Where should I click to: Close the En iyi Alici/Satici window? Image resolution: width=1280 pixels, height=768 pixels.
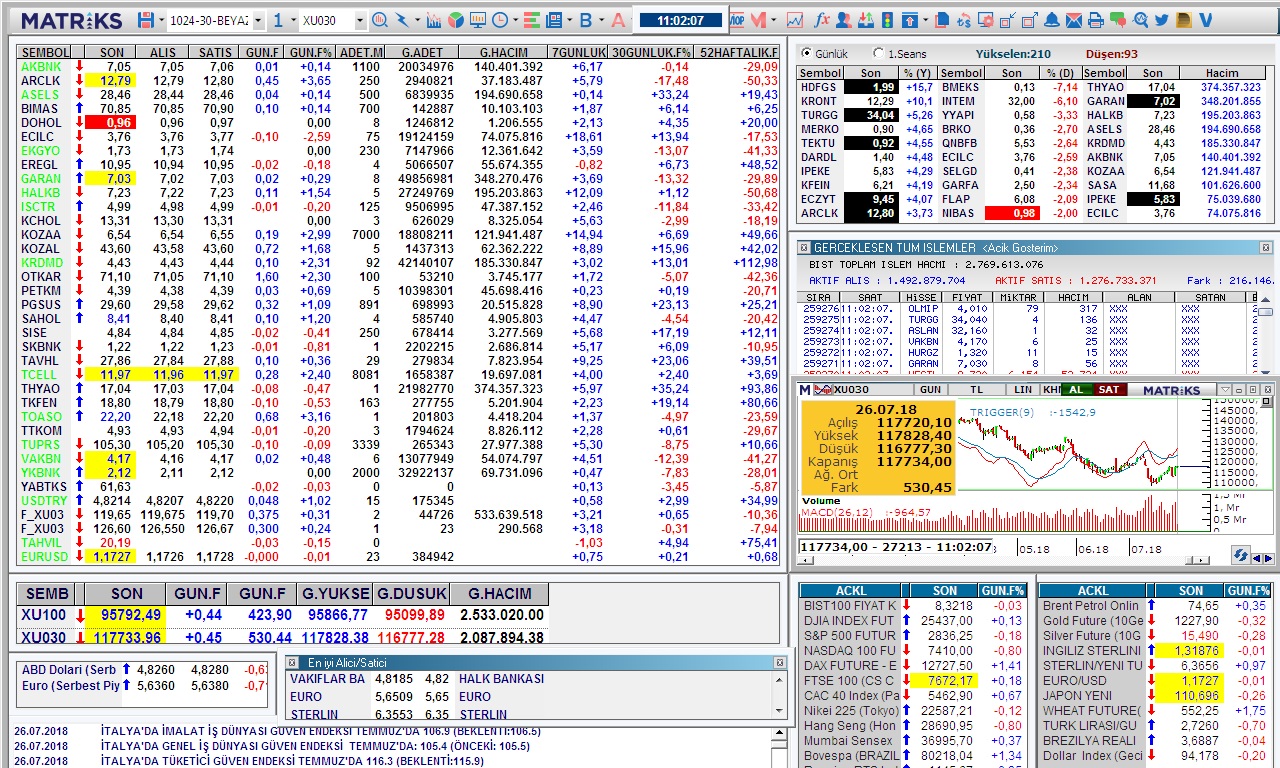779,662
